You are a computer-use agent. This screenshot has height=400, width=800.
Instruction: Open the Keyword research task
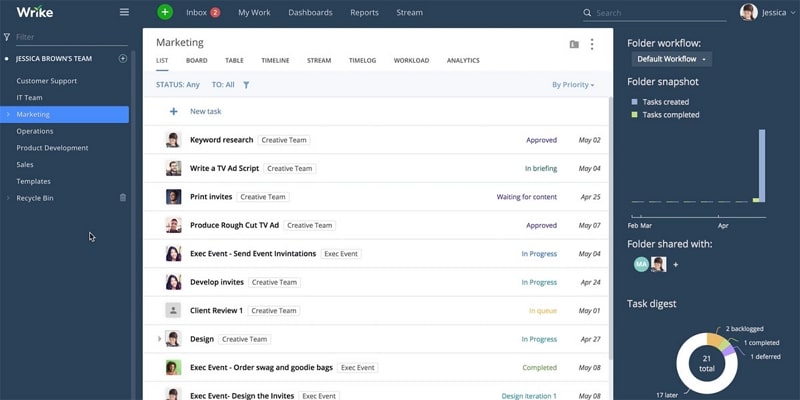click(x=221, y=140)
